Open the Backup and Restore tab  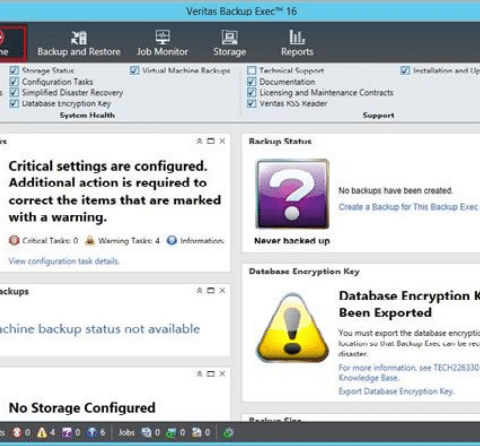(x=79, y=43)
